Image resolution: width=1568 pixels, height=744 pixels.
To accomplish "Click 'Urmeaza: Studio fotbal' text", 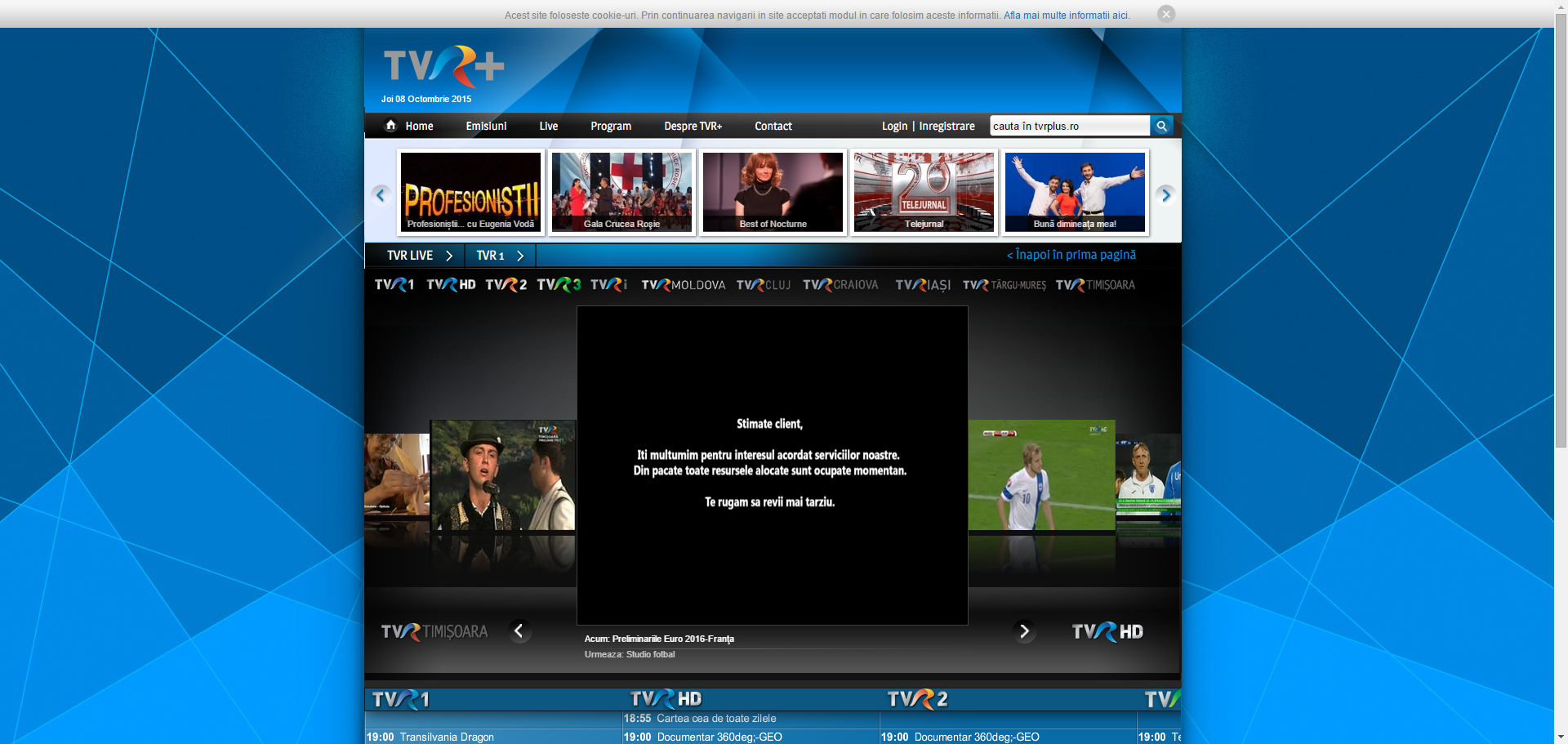I will coord(630,654).
